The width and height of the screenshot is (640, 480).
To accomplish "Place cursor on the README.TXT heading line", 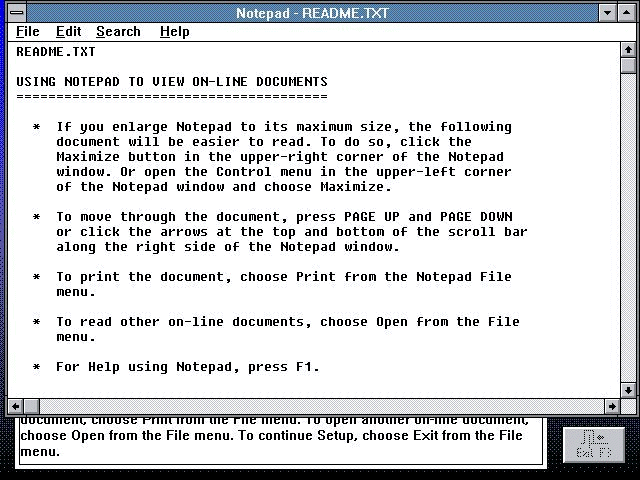I will (x=56, y=52).
